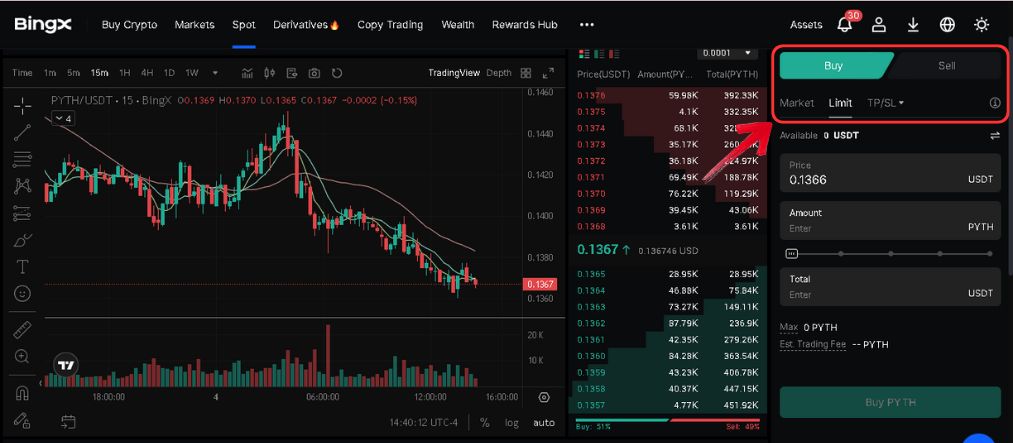Select the trend line drawing tool

pos(23,132)
